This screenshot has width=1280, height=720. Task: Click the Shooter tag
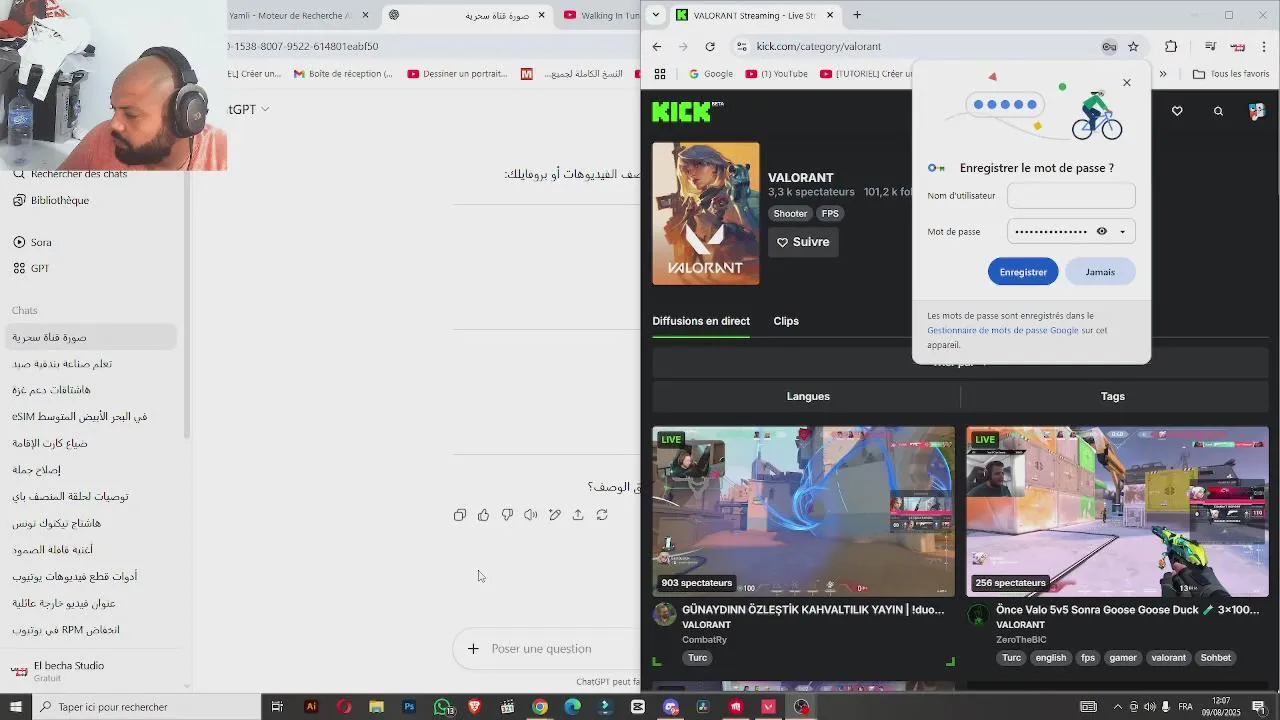790,214
